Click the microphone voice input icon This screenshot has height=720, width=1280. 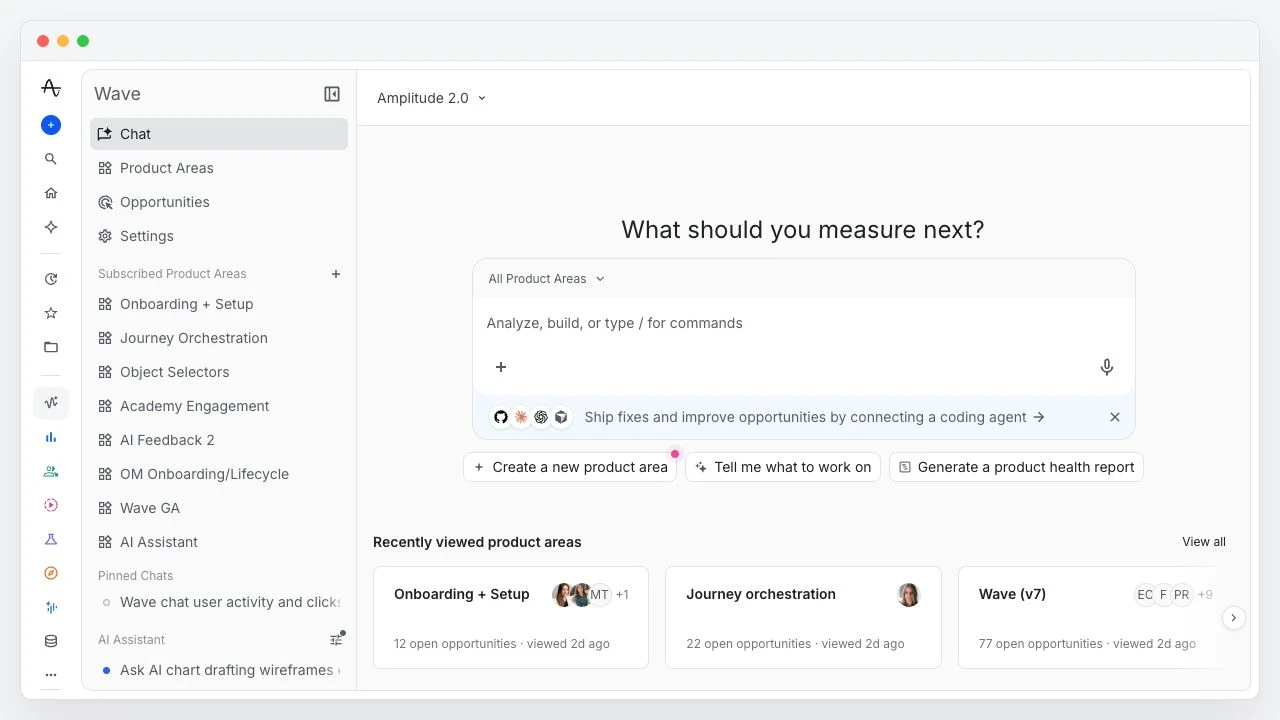[x=1107, y=367]
